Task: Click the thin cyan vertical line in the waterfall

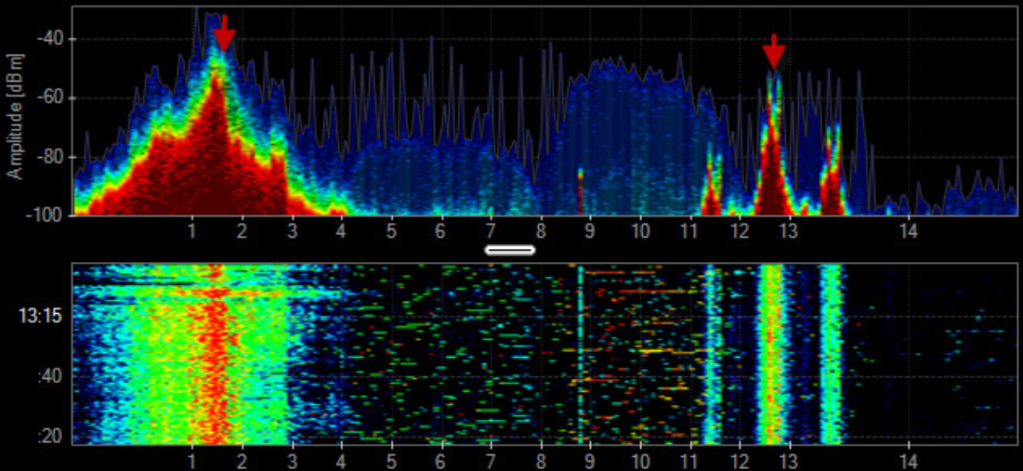Action: 580,350
